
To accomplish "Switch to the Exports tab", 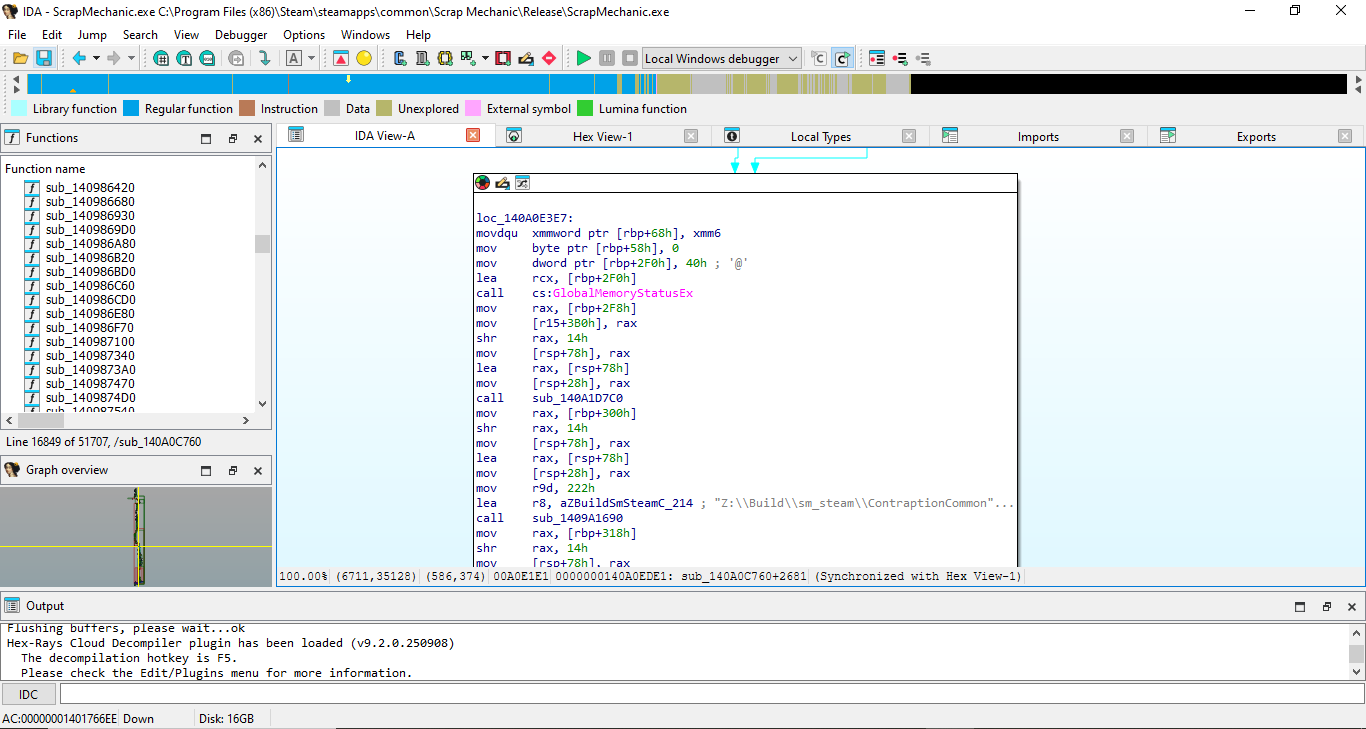I will [1256, 136].
